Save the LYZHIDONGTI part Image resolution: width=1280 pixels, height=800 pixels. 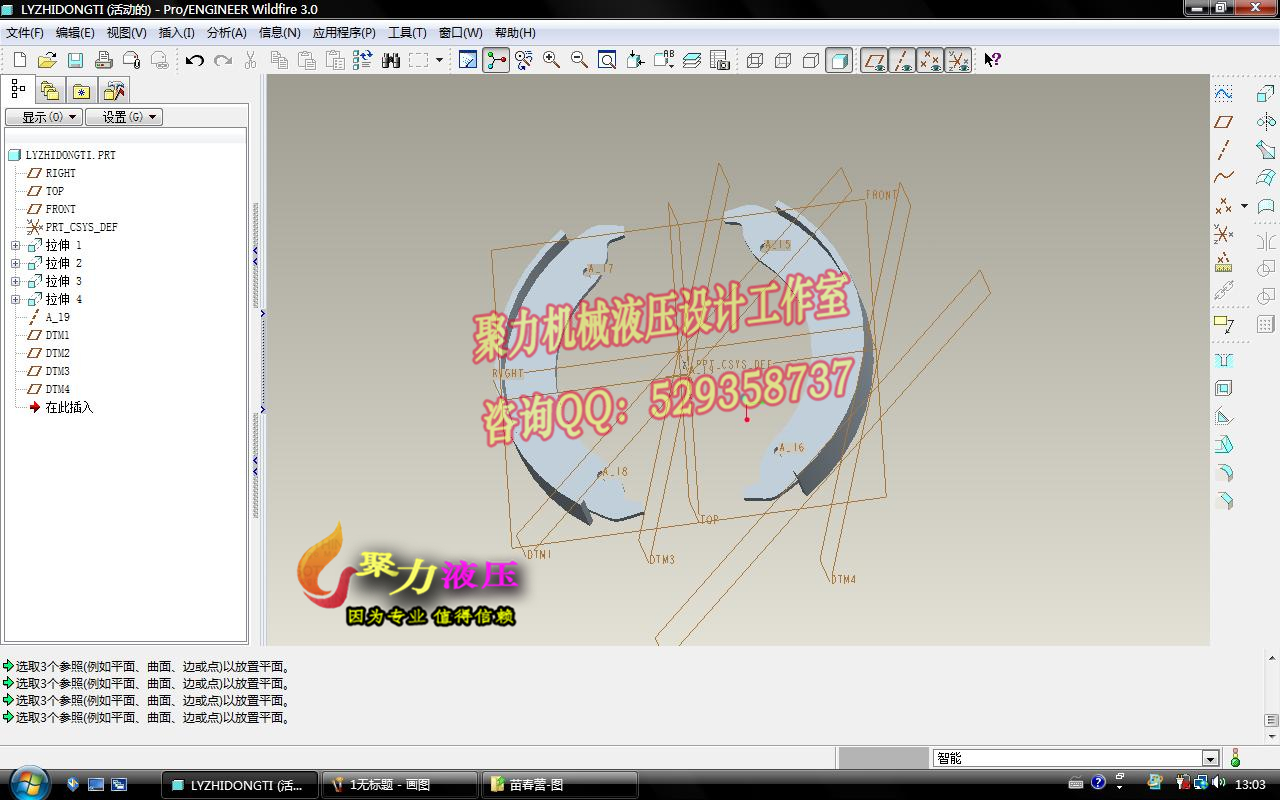(x=76, y=60)
